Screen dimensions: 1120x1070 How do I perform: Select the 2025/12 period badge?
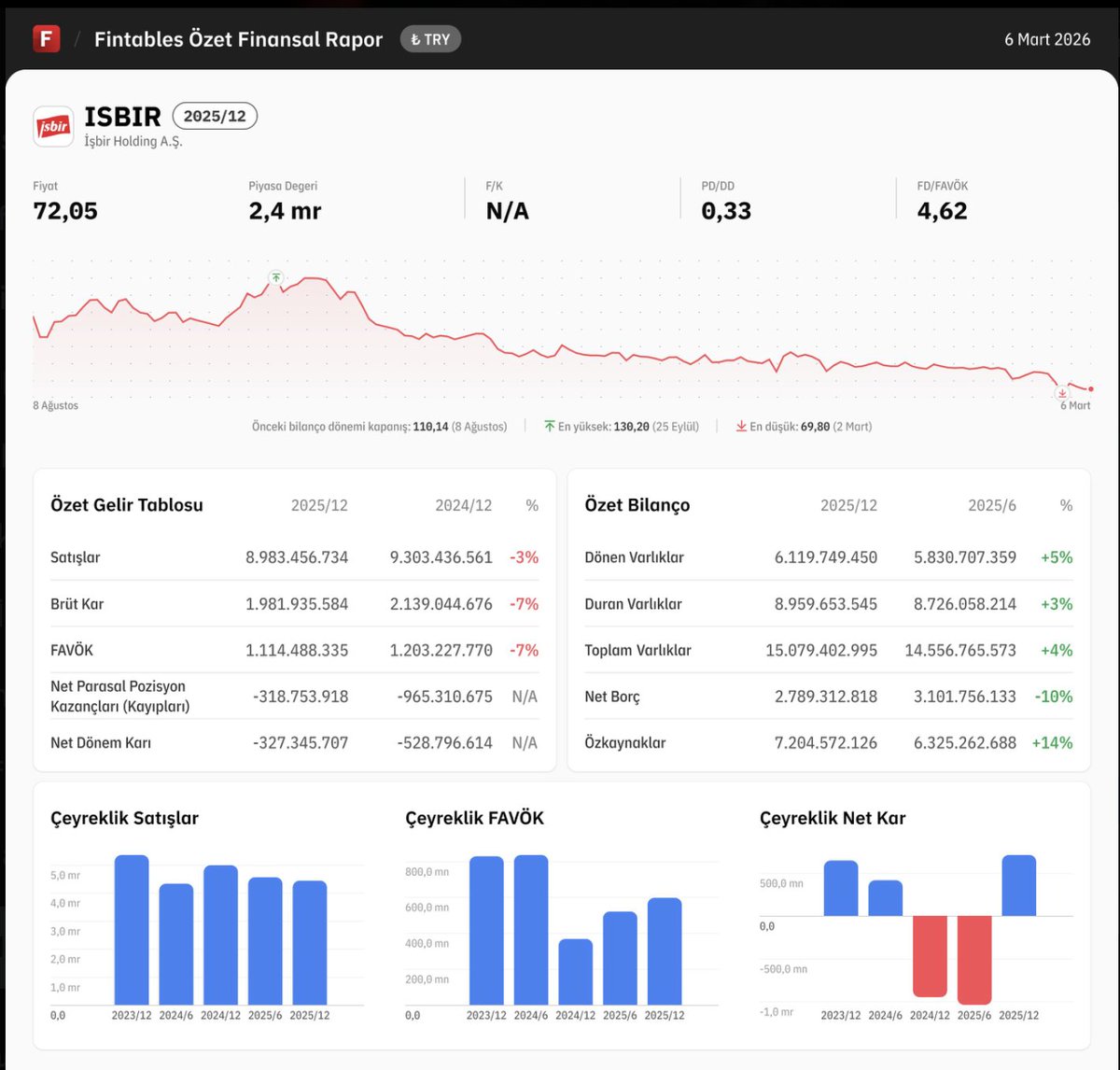[x=215, y=116]
